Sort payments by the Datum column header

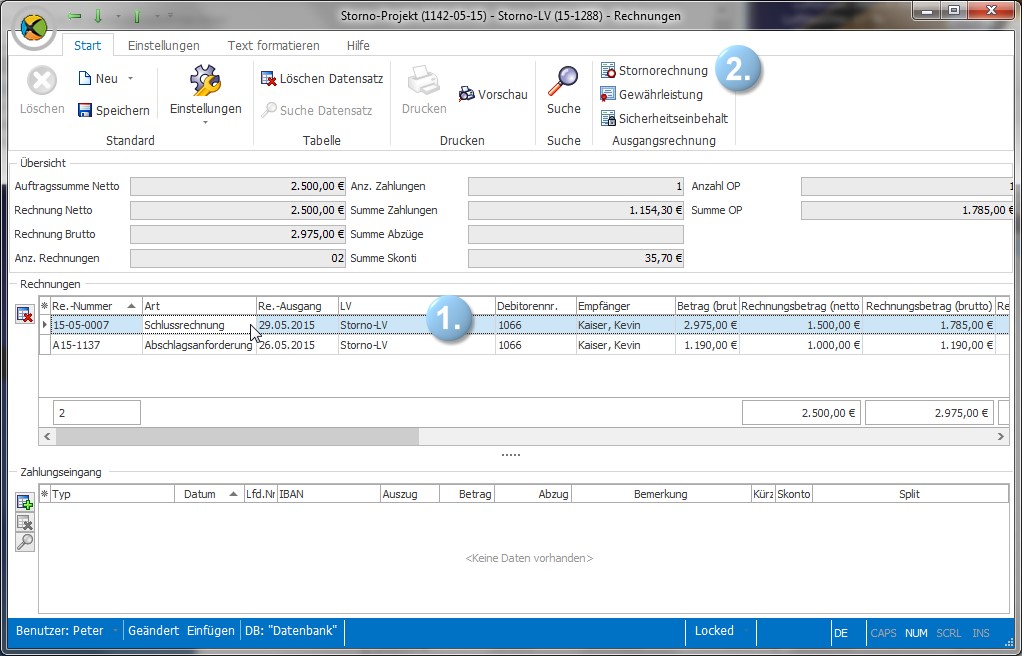click(x=209, y=494)
